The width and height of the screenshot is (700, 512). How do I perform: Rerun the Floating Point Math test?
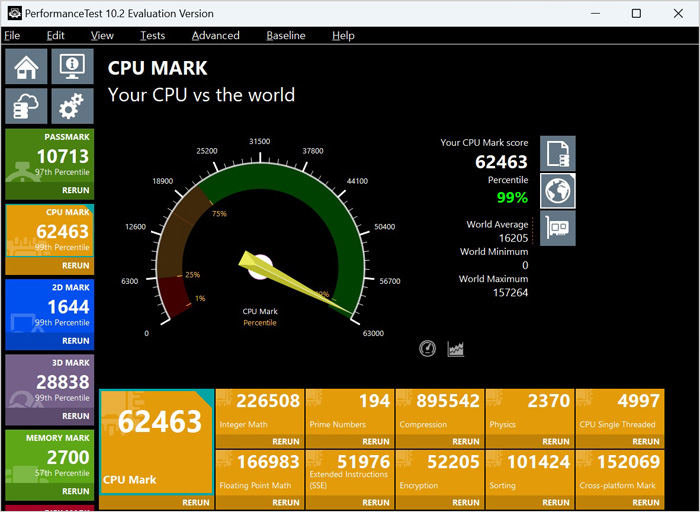click(286, 503)
